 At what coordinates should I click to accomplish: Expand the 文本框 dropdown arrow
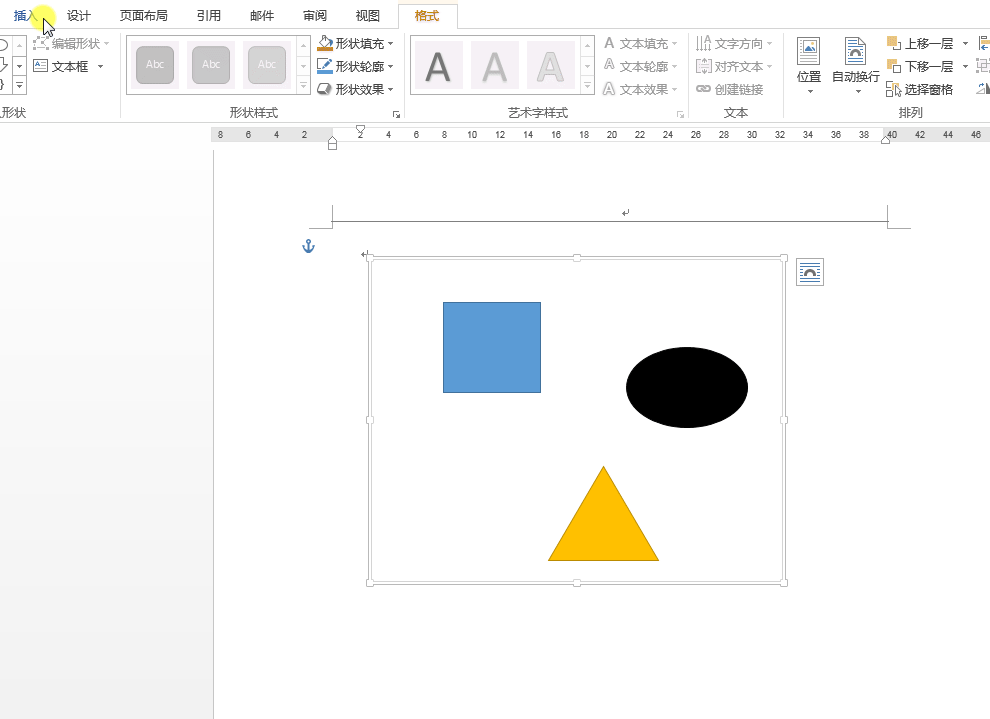(x=101, y=67)
